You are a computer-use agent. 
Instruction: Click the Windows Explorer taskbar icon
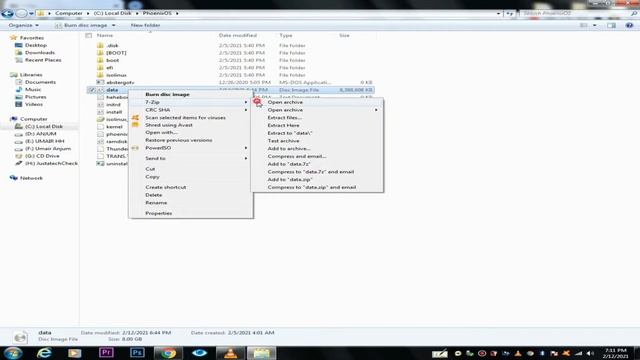(x=262, y=353)
